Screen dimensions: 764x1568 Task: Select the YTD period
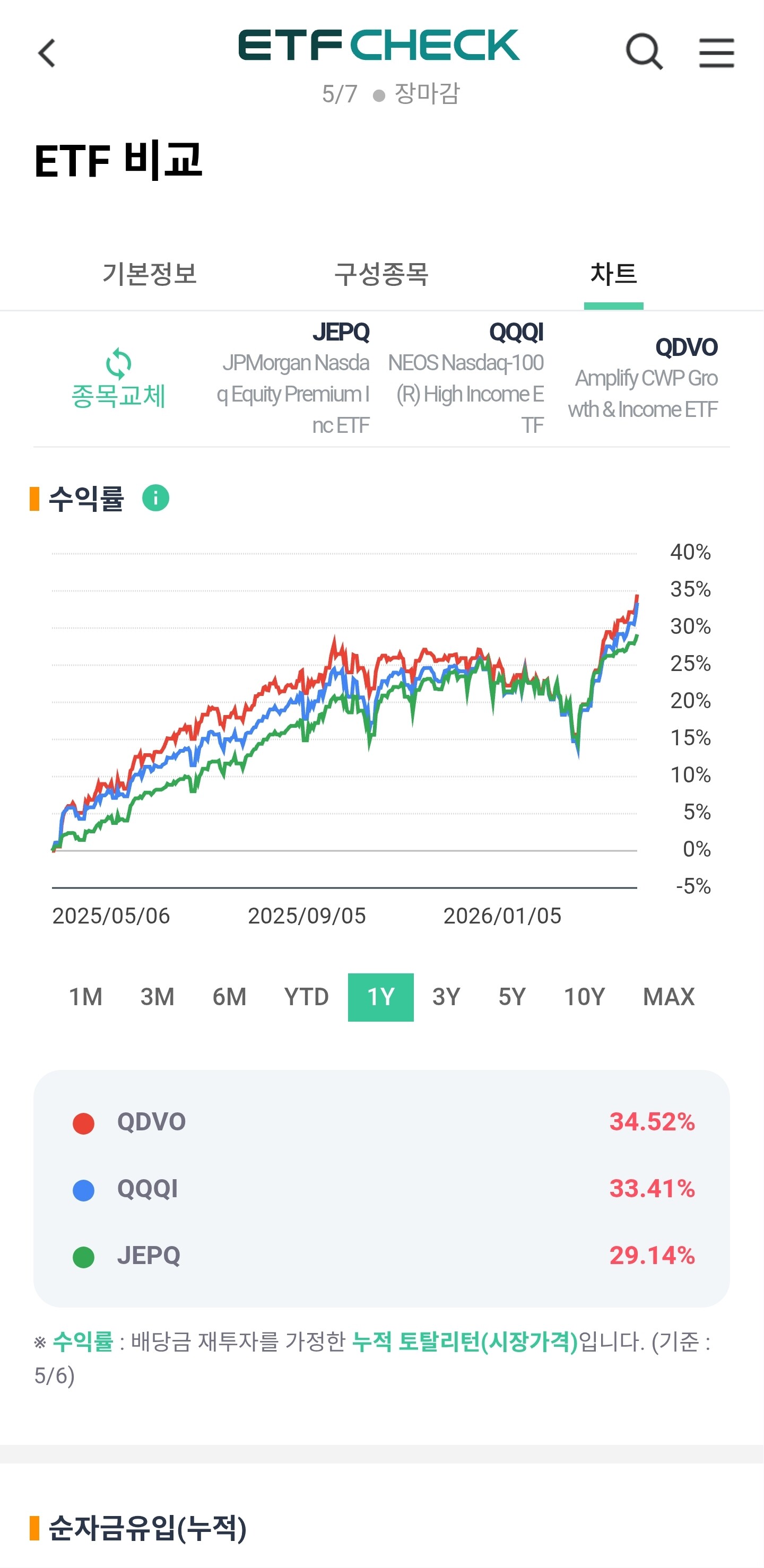click(306, 997)
